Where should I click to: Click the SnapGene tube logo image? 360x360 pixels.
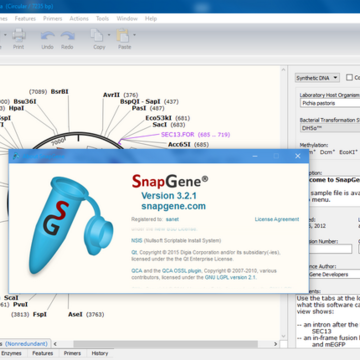[70, 226]
